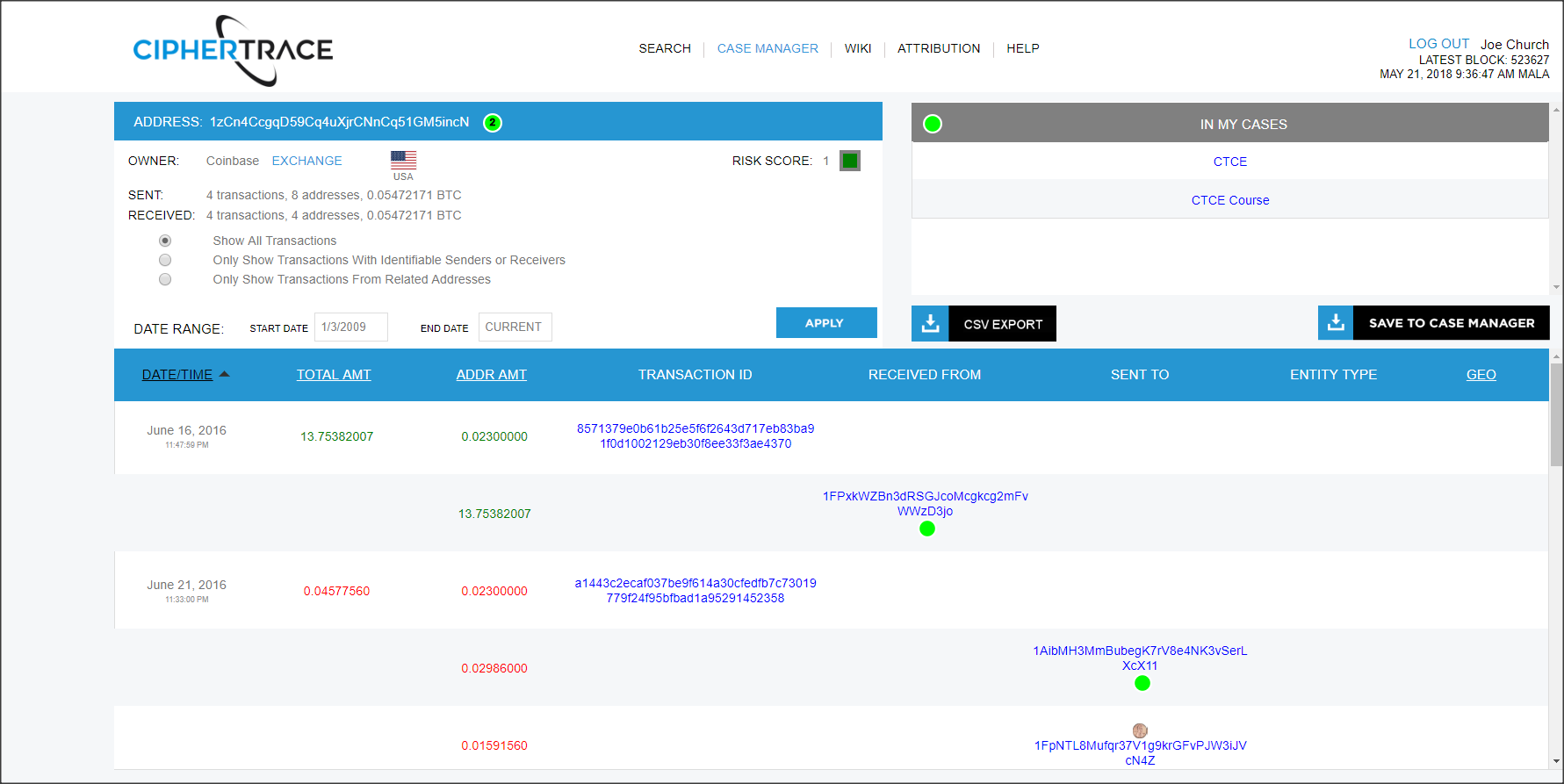1564x784 pixels.
Task: Sort by Addr Amt column header
Action: coord(491,375)
